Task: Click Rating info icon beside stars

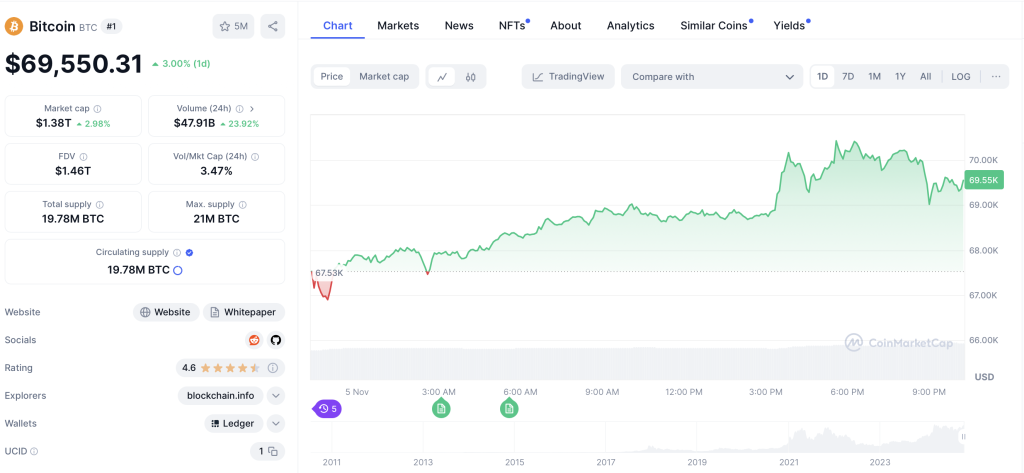Action: [273, 368]
